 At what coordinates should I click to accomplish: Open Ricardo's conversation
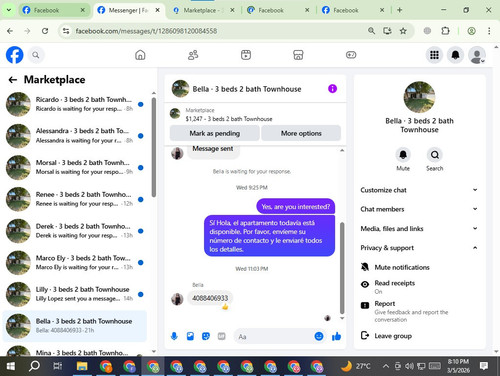point(75,104)
